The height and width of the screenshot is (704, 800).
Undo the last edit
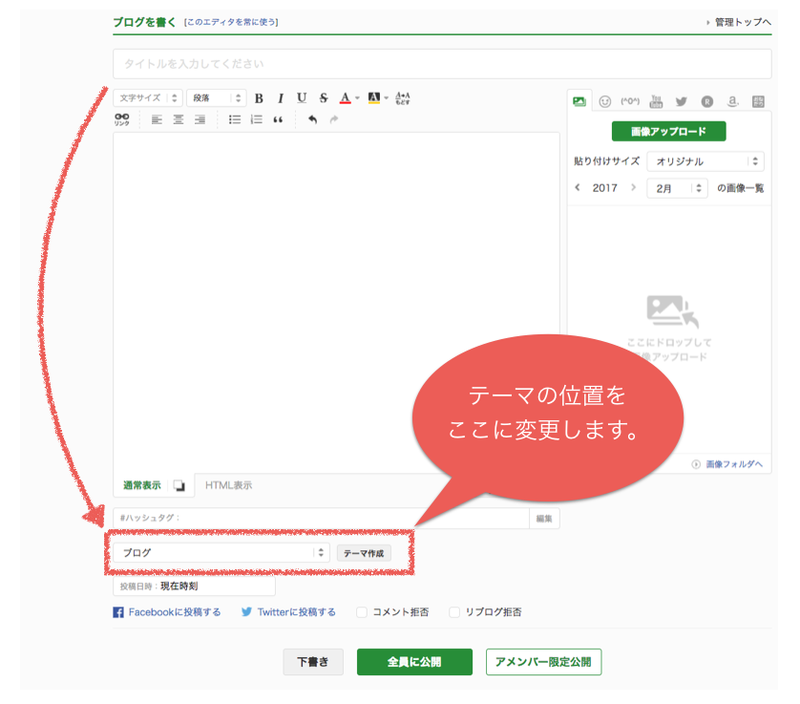point(312,119)
